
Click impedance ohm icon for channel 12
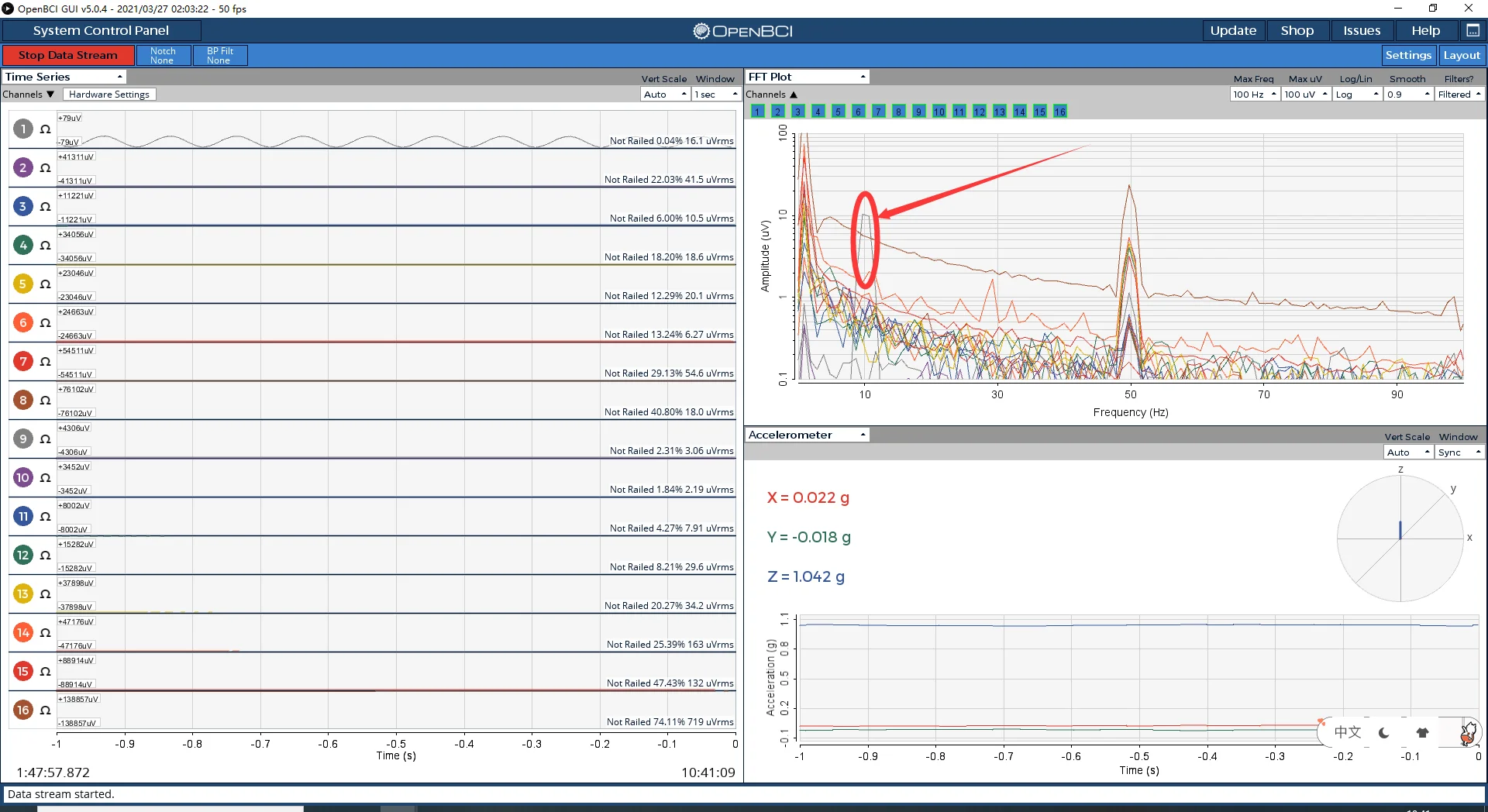[x=45, y=556]
